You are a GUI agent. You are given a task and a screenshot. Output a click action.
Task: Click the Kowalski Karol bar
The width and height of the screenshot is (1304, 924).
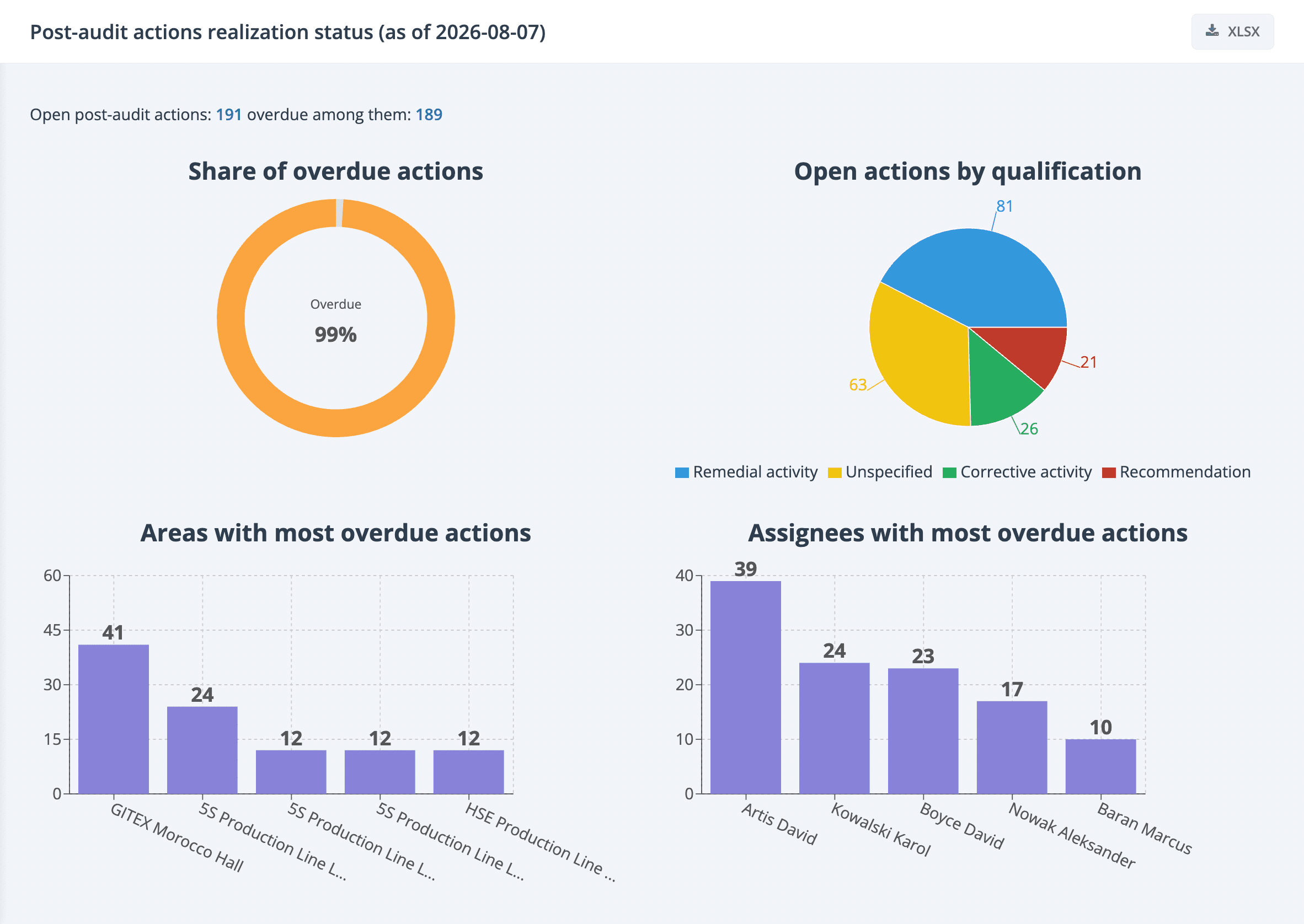[835, 728]
